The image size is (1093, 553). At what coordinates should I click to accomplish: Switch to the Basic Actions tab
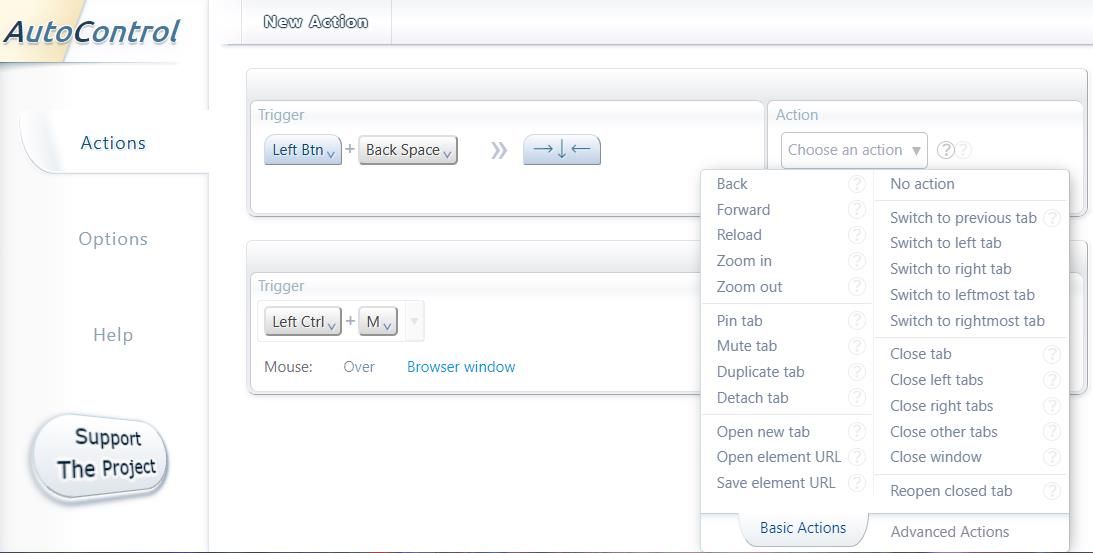pyautogui.click(x=802, y=528)
